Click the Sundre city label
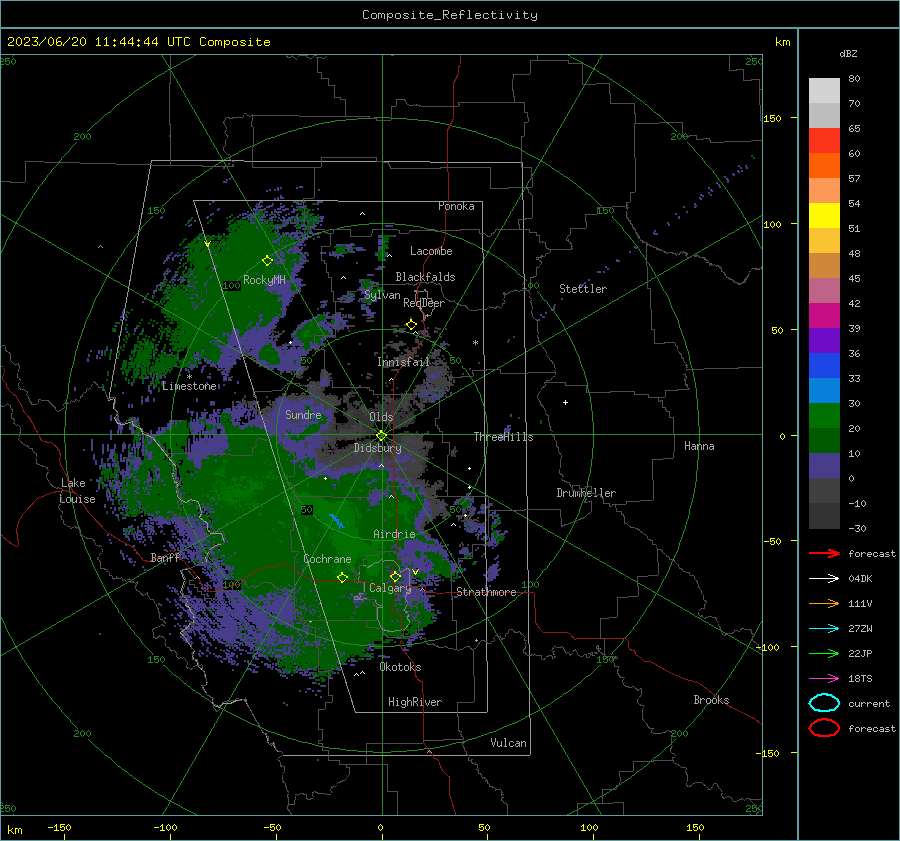Viewport: 900px width, 841px height. tap(303, 414)
